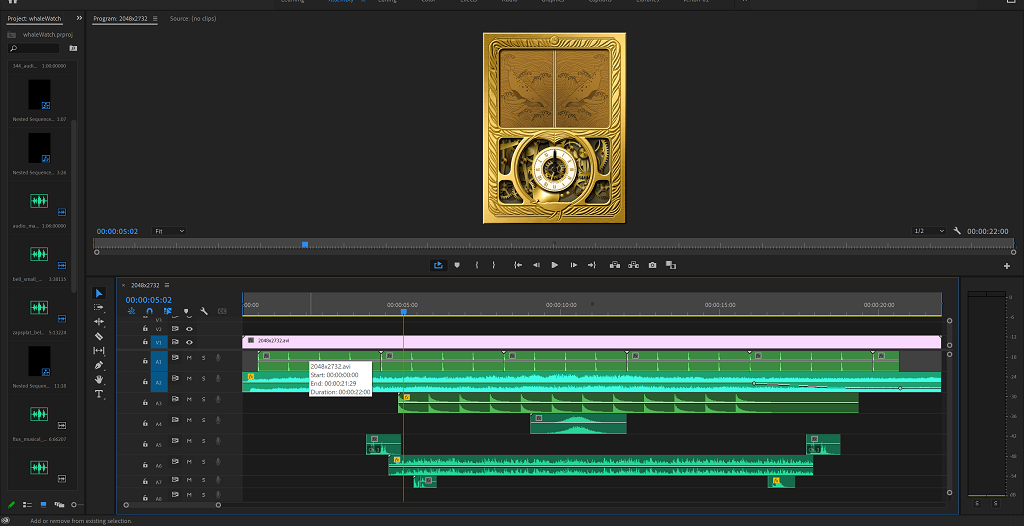Open the 1/2 playback resolution dropdown
The height and width of the screenshot is (526, 1024).
tap(929, 231)
